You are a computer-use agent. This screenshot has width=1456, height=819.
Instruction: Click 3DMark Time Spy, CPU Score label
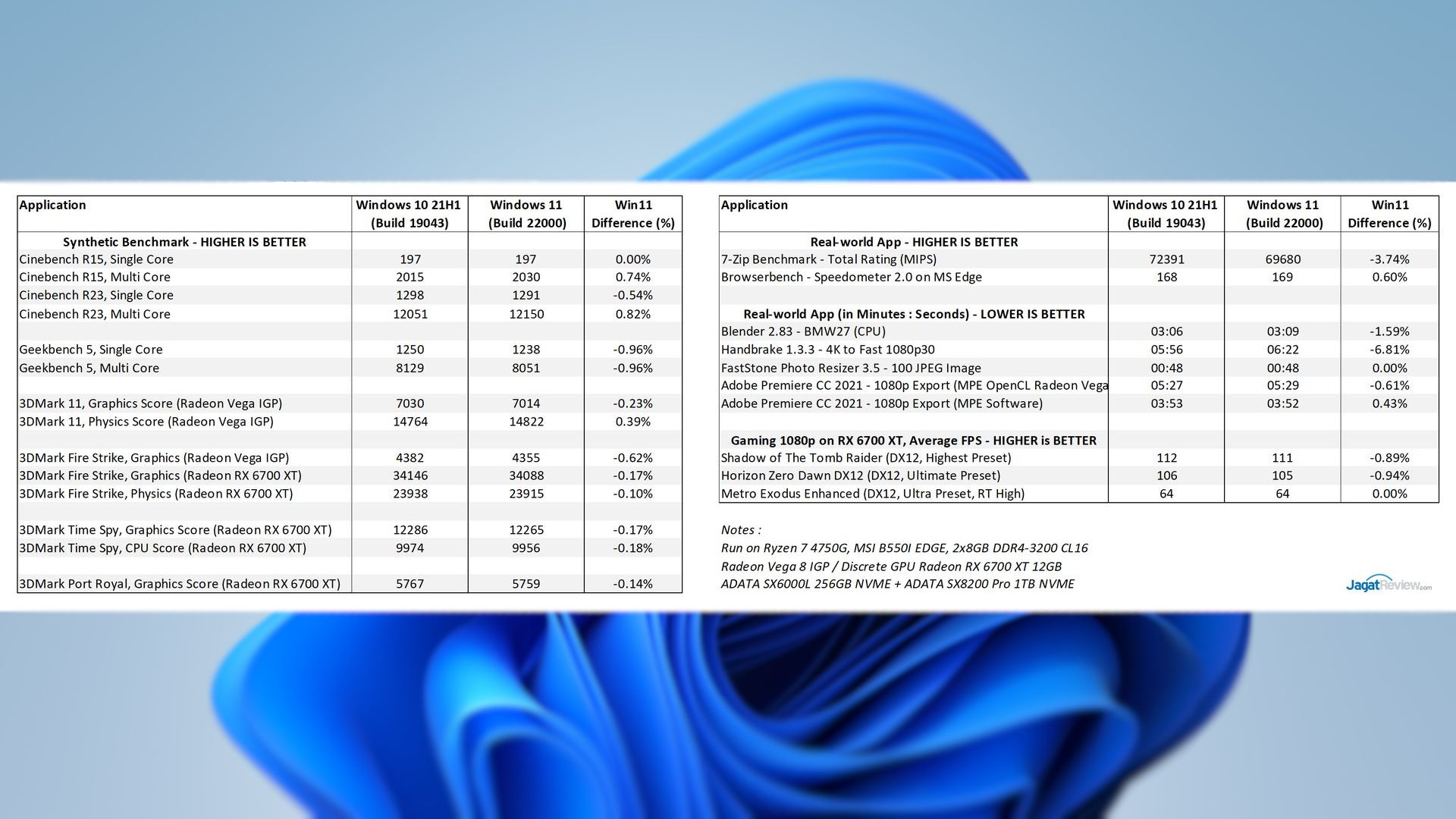[162, 548]
